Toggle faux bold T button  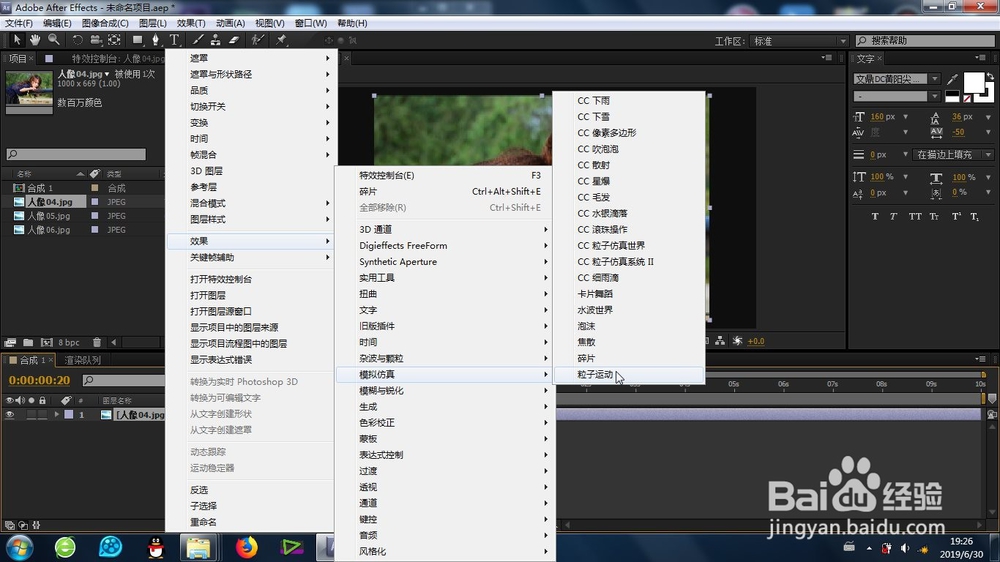(x=875, y=216)
